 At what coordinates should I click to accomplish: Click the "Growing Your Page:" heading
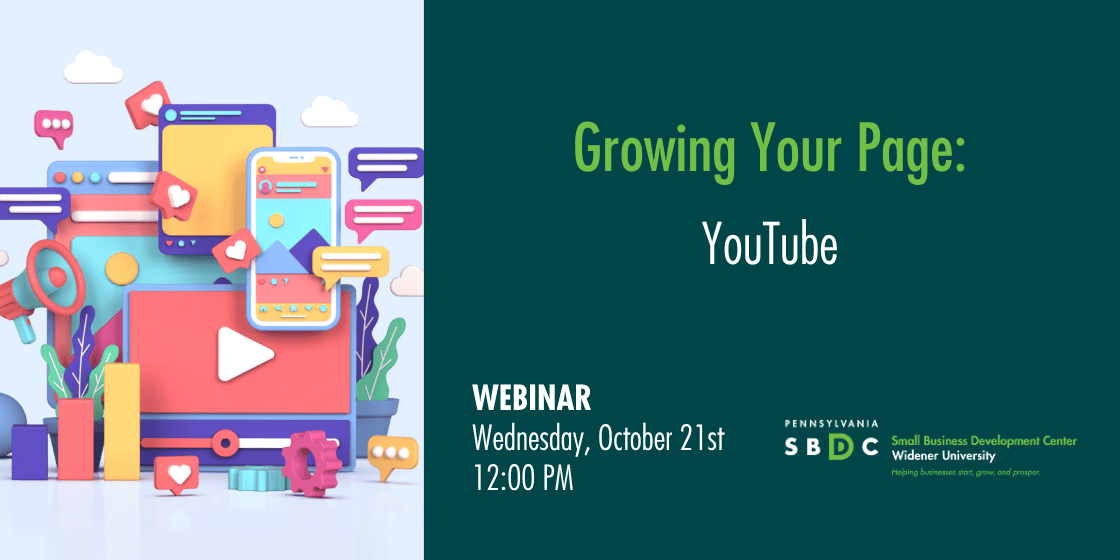click(770, 154)
